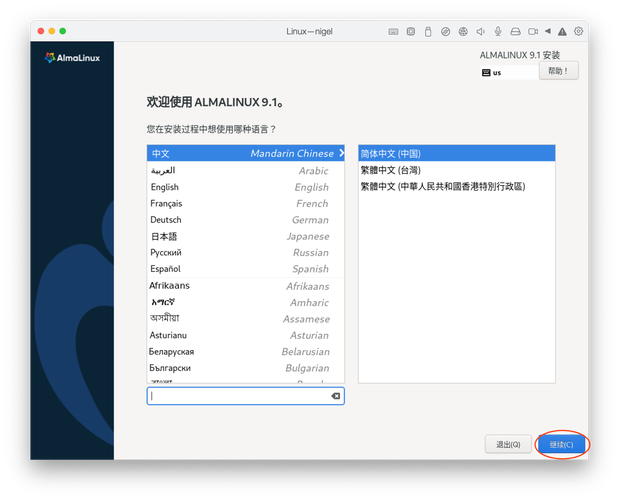Select 繁體中文 Hong Kong locale
The image size is (619, 500).
click(x=457, y=187)
